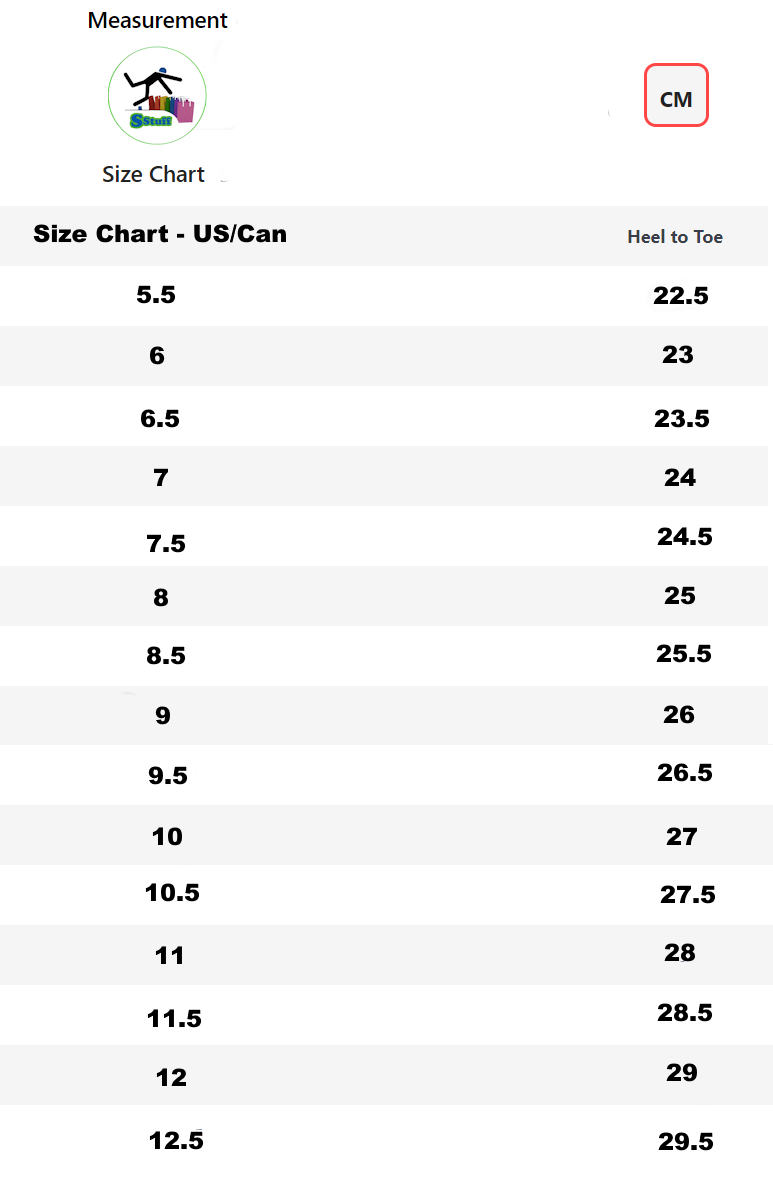The width and height of the screenshot is (773, 1182).
Task: Select the 22.5 heel to toe value
Action: click(x=681, y=295)
